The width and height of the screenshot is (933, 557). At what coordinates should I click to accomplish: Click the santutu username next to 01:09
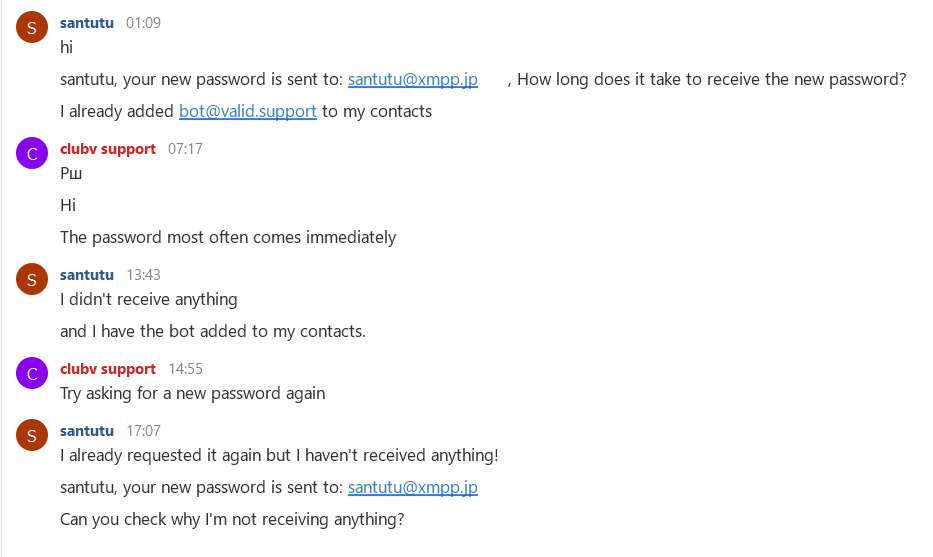click(87, 22)
